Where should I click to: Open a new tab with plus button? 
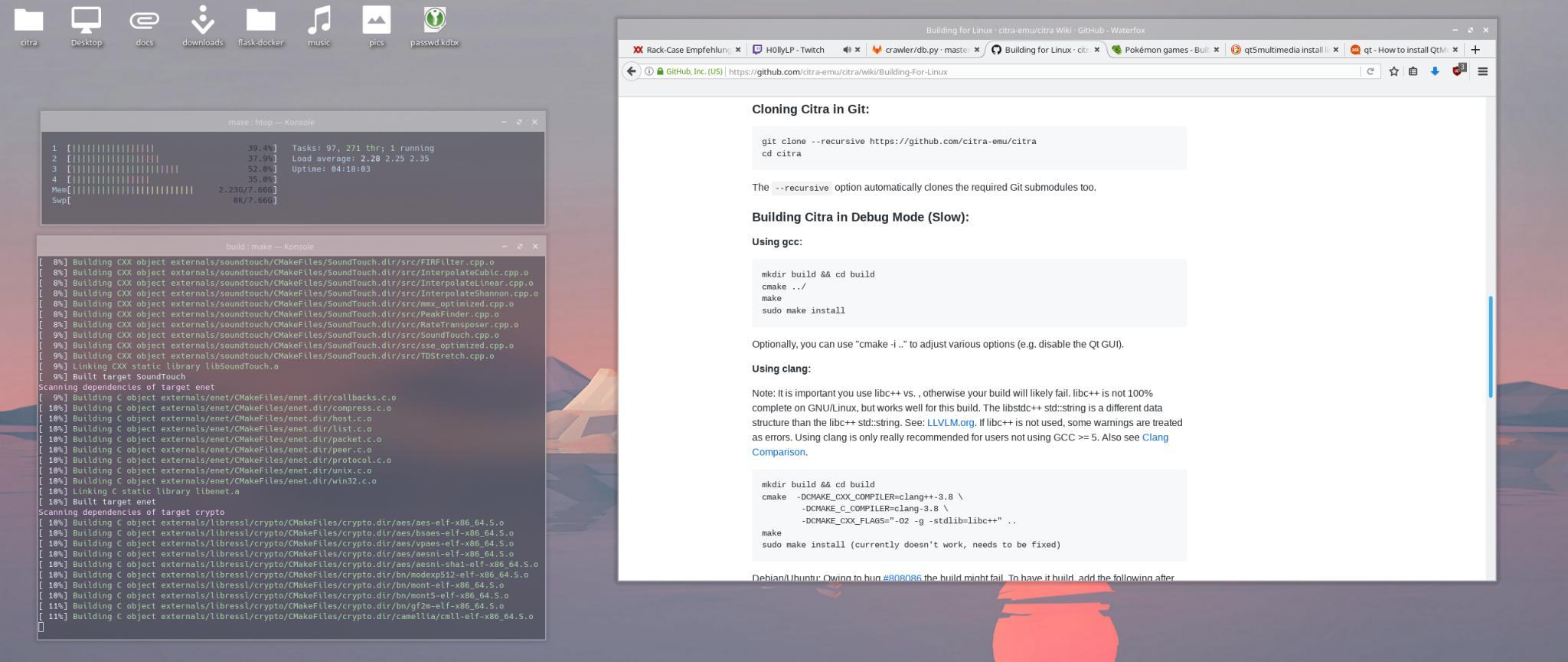(x=1475, y=50)
